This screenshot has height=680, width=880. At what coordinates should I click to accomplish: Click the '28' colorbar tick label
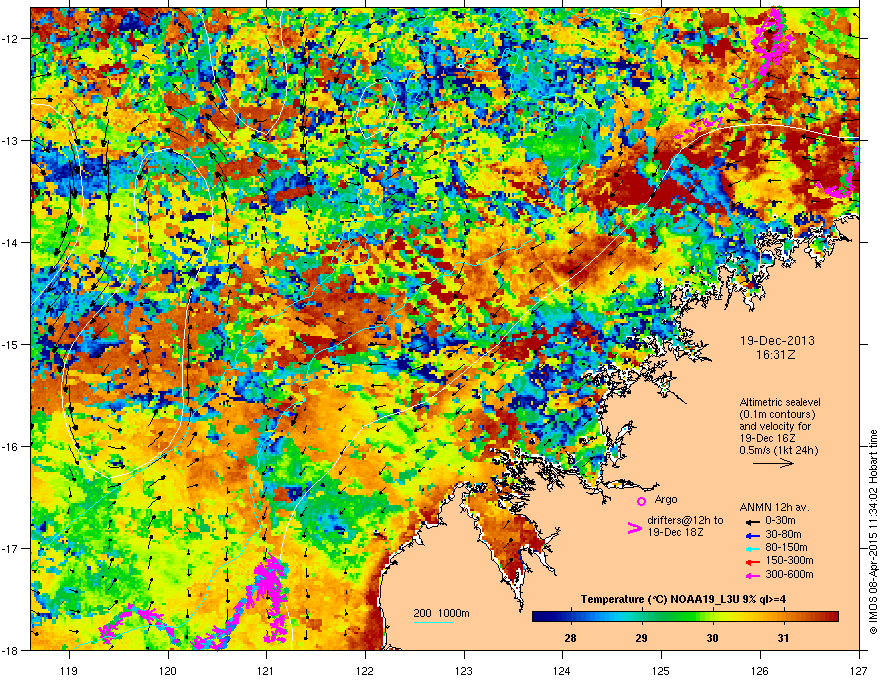tap(570, 638)
